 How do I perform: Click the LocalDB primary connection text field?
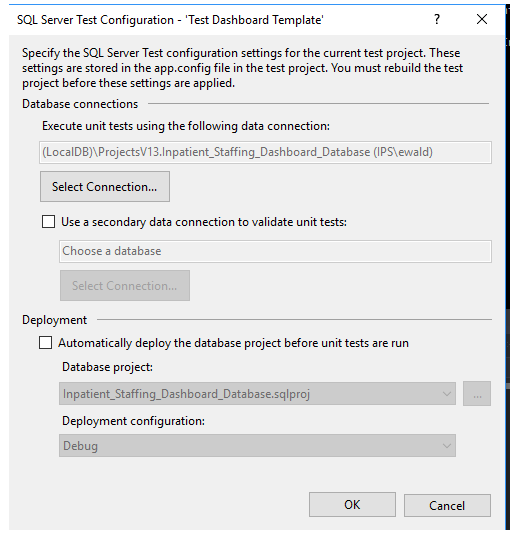pyautogui.click(x=265, y=152)
